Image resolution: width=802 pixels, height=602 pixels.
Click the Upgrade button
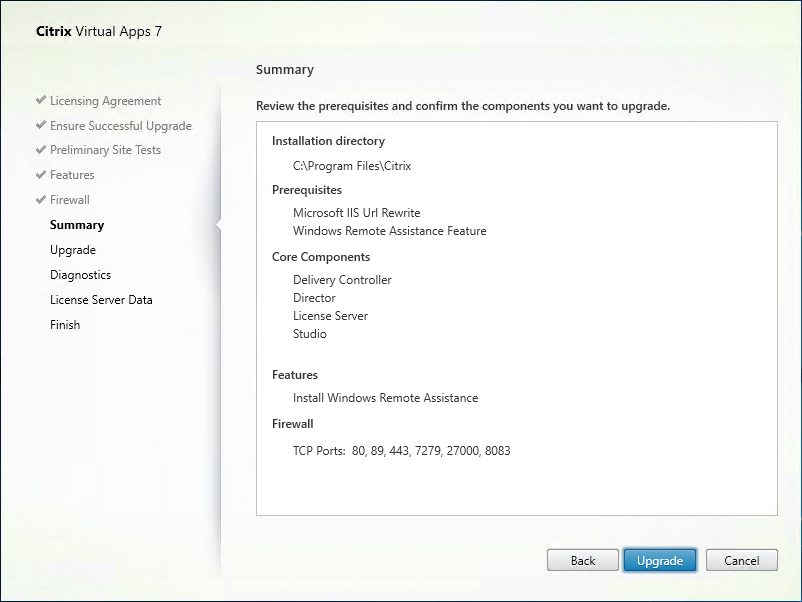click(660, 561)
